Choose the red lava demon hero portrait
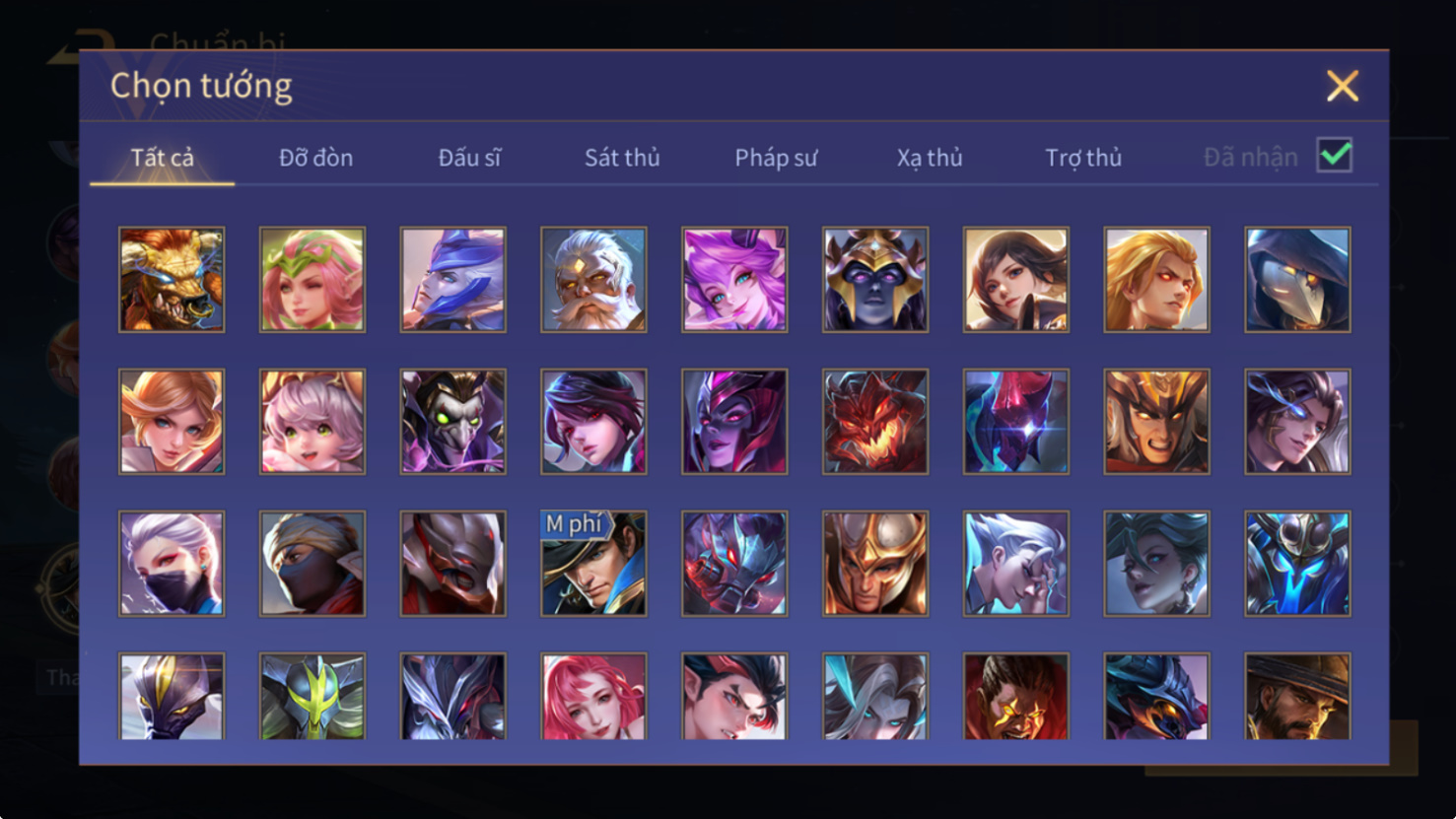1456x819 pixels. [875, 422]
